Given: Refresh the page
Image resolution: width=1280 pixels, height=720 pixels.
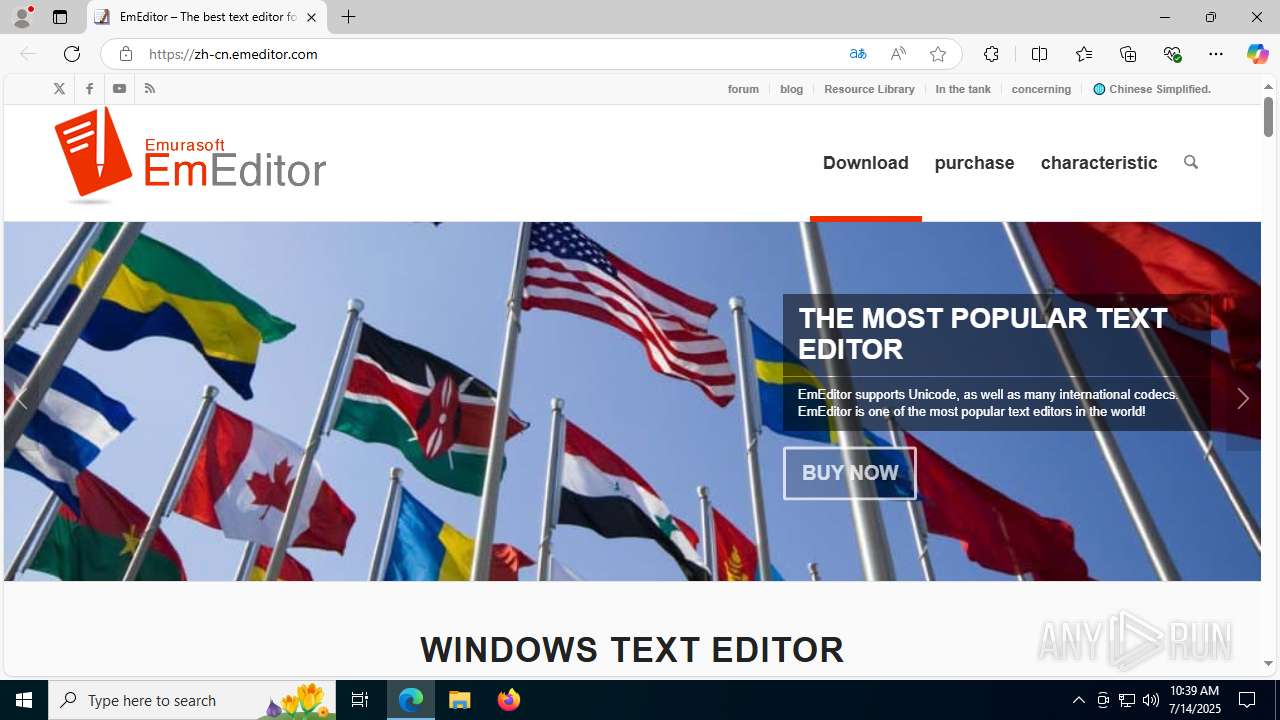Looking at the screenshot, I should click(71, 54).
